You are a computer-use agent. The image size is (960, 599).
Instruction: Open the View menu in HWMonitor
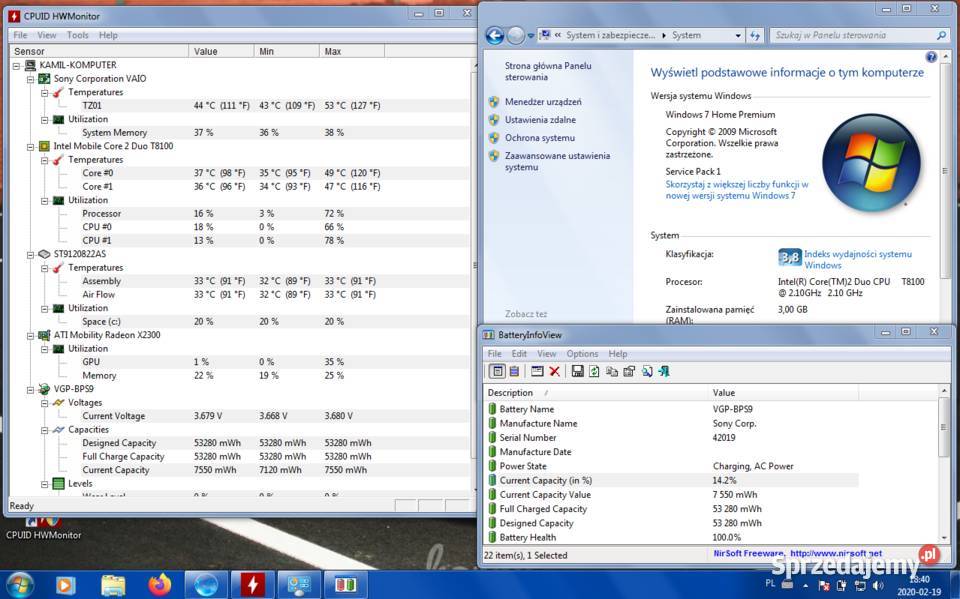tap(47, 36)
